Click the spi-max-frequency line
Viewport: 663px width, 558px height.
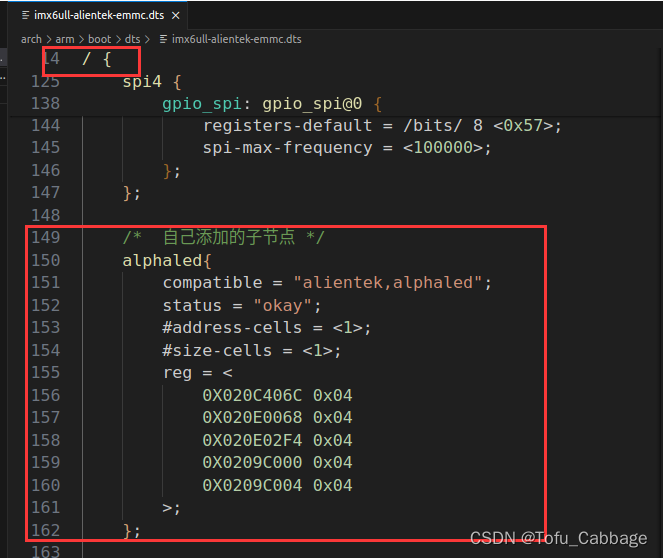pyautogui.click(x=347, y=148)
